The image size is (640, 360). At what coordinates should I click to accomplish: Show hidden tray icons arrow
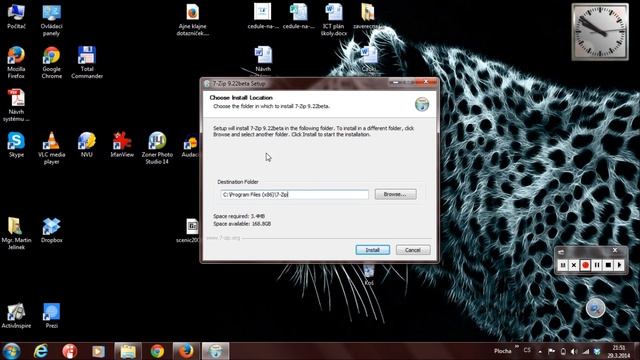click(540, 351)
